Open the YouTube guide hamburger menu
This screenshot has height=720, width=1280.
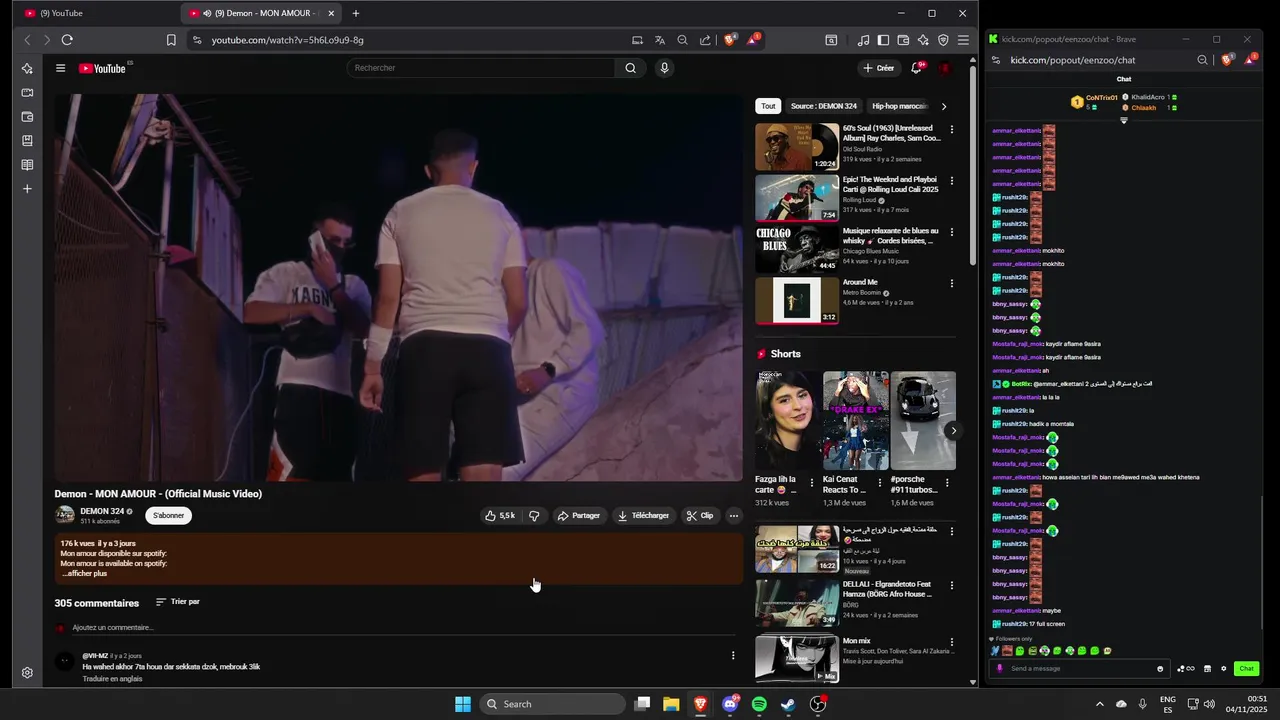(x=60, y=68)
